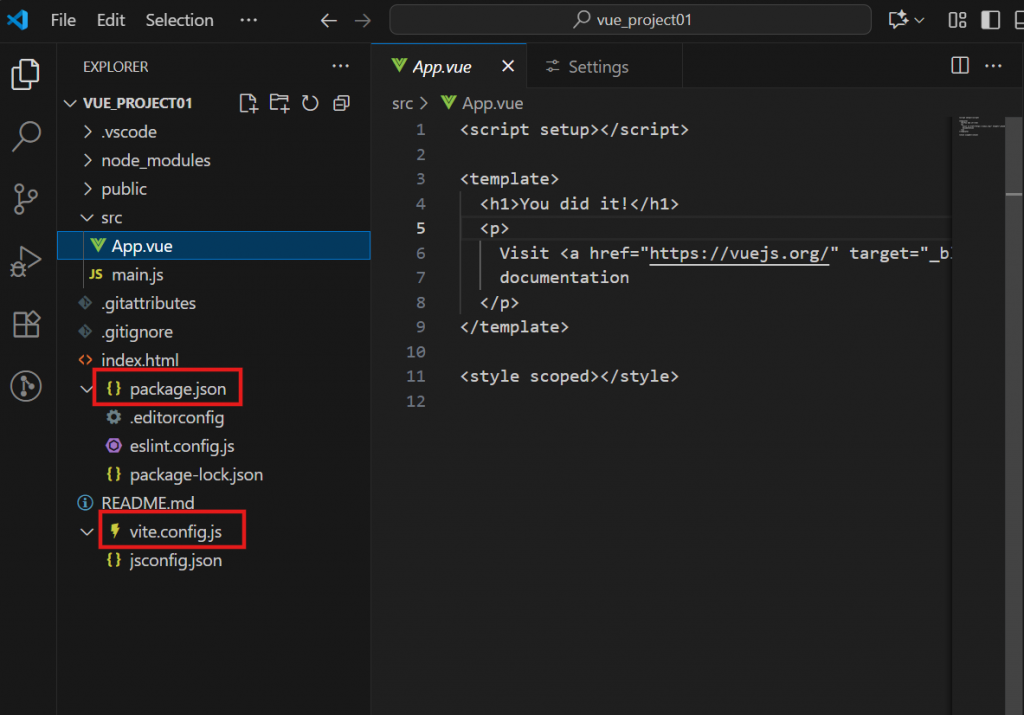Open eslint.config.js file
Image resolution: width=1024 pixels, height=715 pixels.
[214, 446]
